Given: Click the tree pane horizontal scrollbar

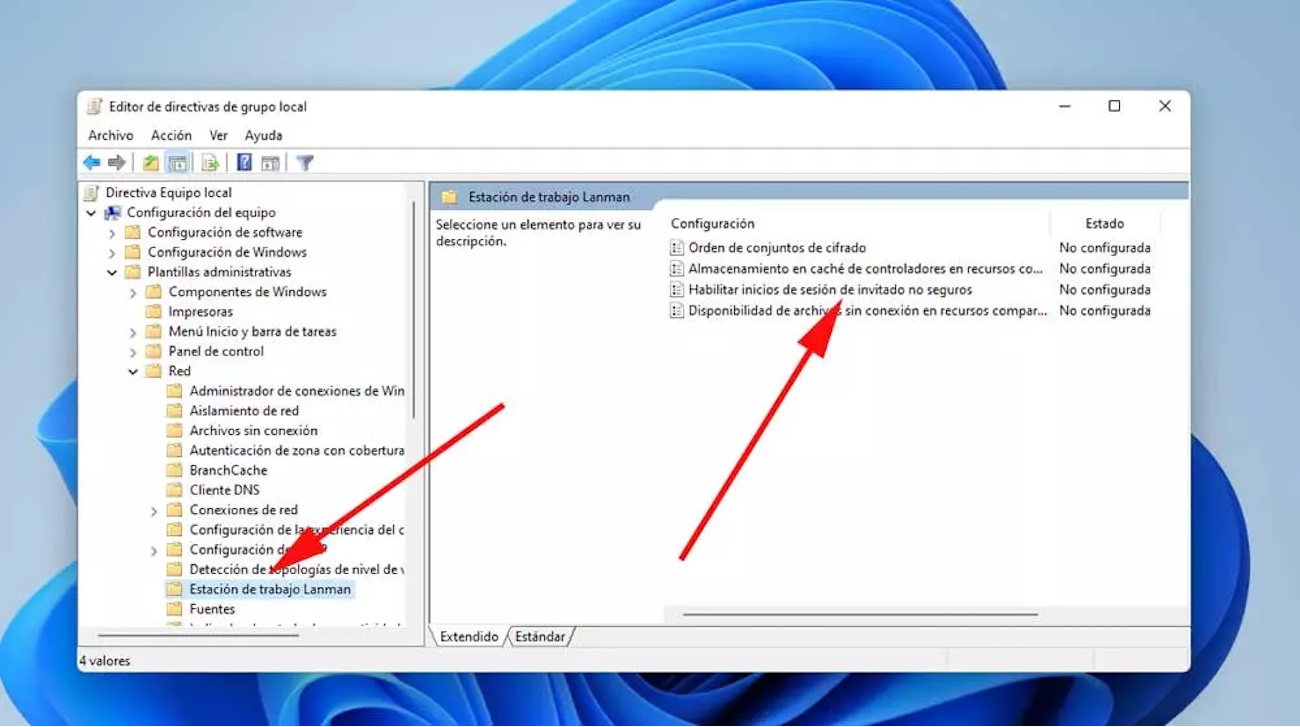Looking at the screenshot, I should [x=198, y=635].
